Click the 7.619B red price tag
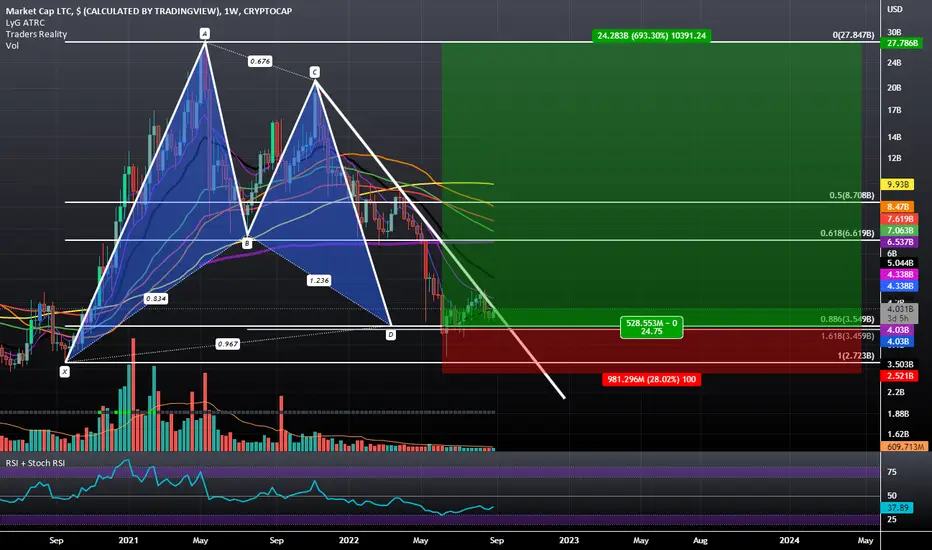Viewport: 932px width, 550px height. point(900,219)
